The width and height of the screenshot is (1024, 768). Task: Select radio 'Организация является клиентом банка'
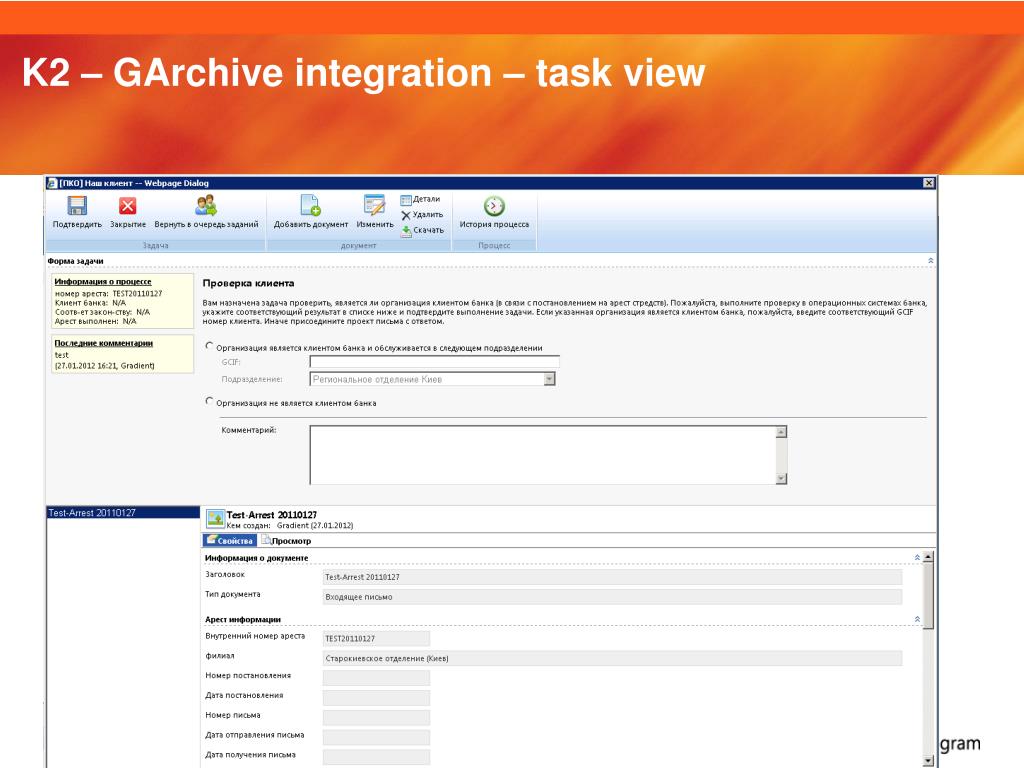tap(210, 346)
